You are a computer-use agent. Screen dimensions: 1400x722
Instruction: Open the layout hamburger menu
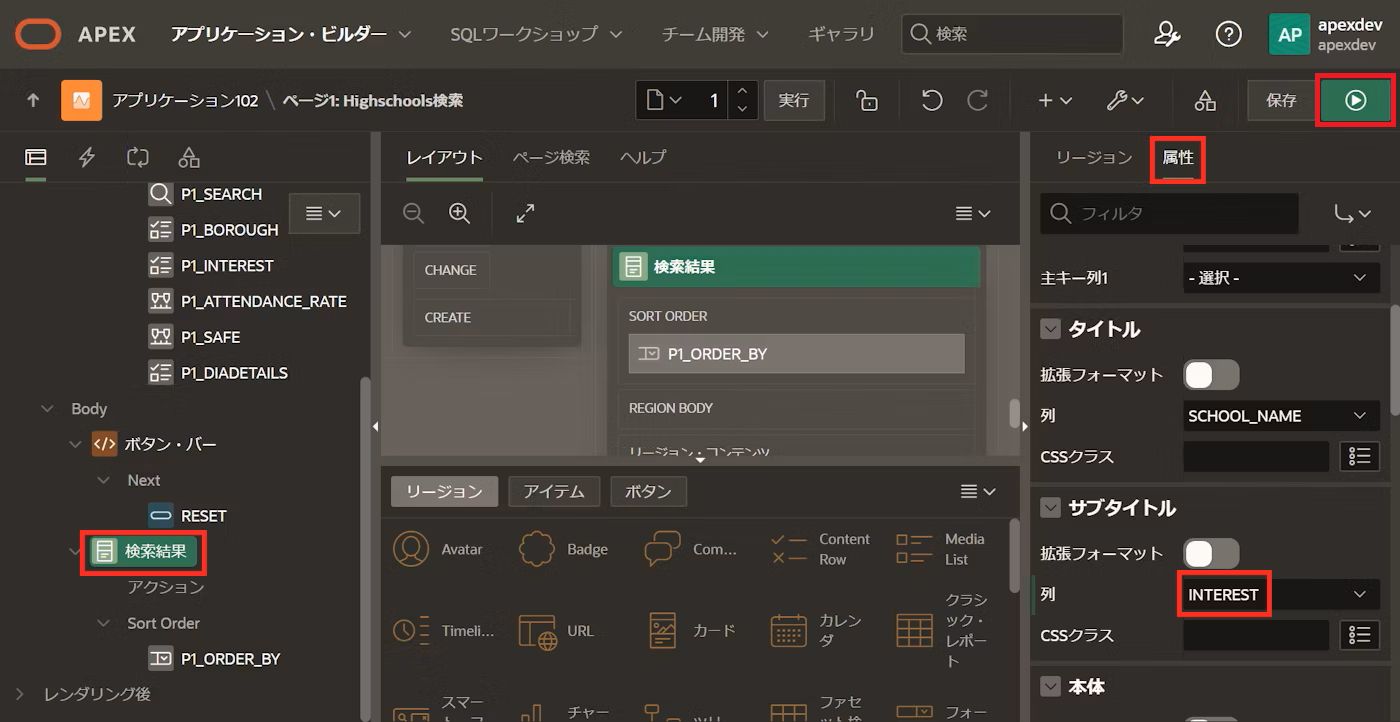tap(973, 213)
